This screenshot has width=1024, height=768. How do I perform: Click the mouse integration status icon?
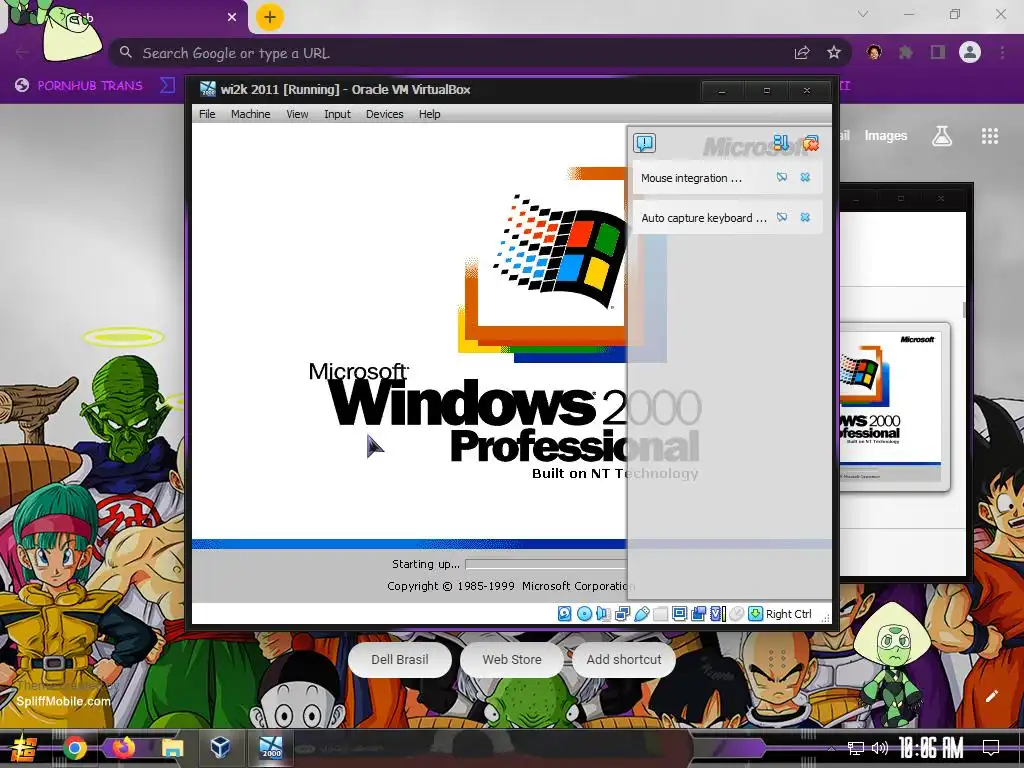pos(736,614)
